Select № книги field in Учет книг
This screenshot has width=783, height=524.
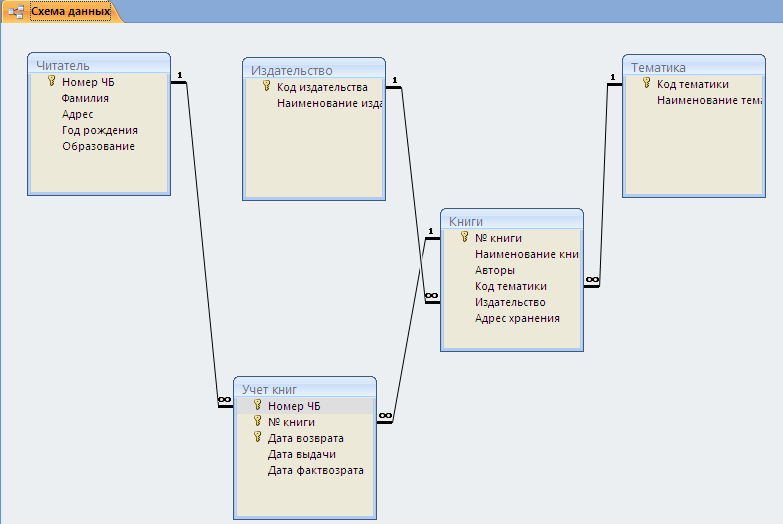point(305,422)
